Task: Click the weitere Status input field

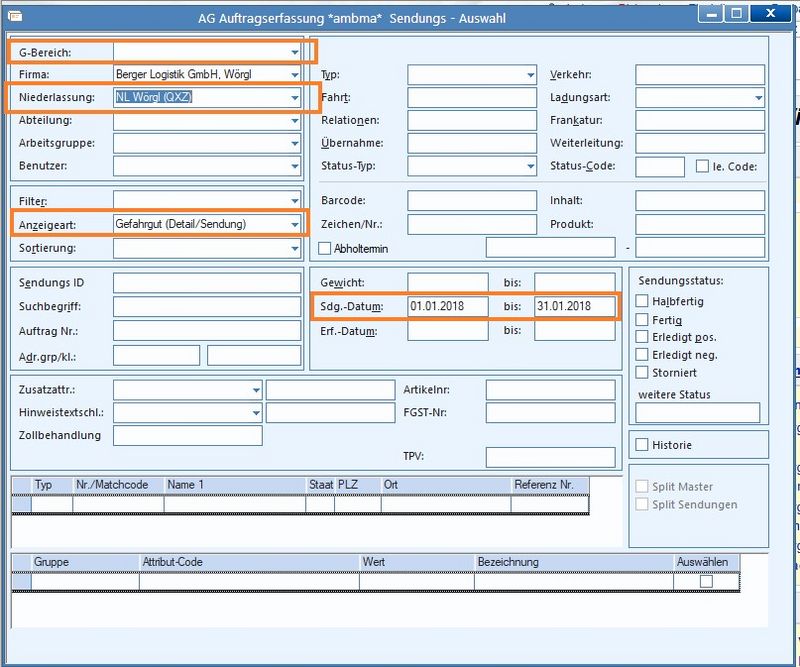Action: (697, 413)
